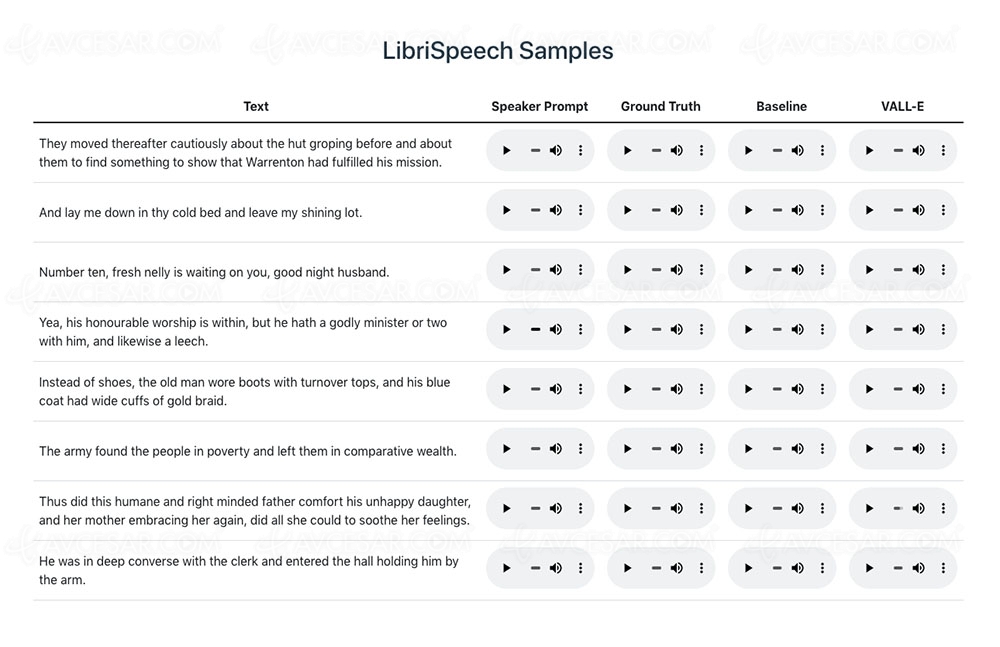
Task: Click the VALL-E column header
Action: pos(902,106)
